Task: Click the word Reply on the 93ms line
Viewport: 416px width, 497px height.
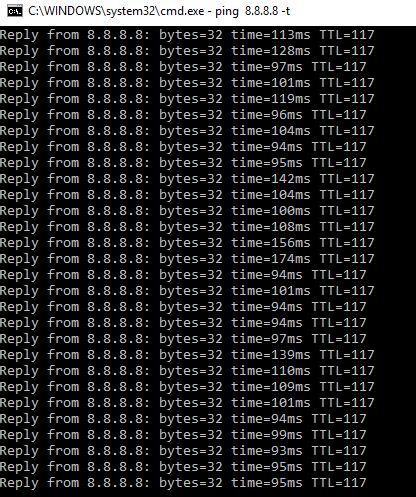Action: tap(19, 451)
